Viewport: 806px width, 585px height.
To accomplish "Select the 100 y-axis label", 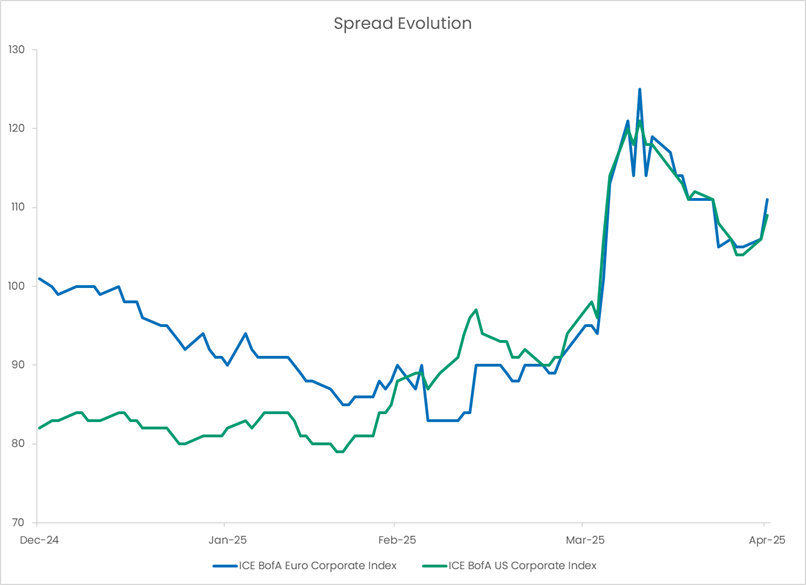I will (18, 286).
